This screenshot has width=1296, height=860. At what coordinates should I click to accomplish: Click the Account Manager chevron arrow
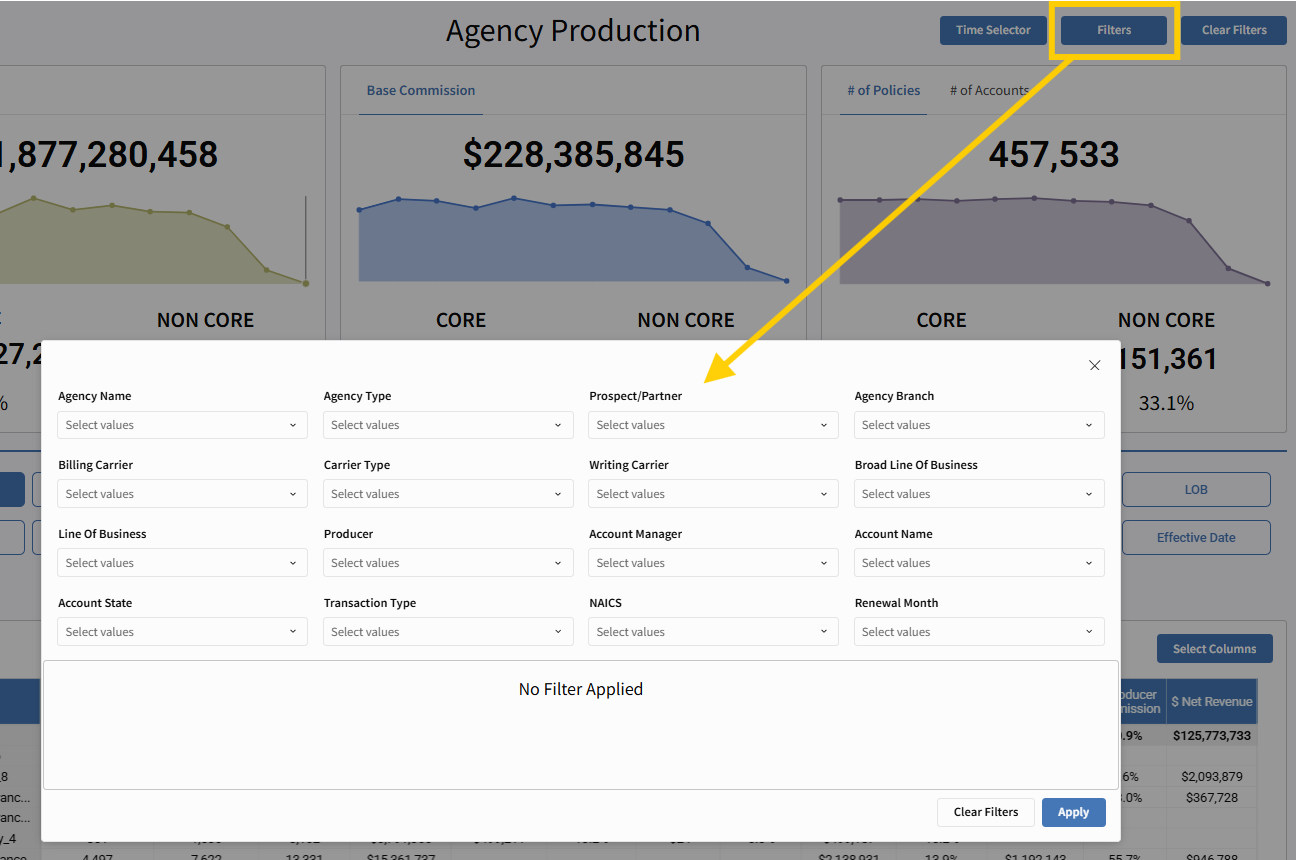point(824,563)
